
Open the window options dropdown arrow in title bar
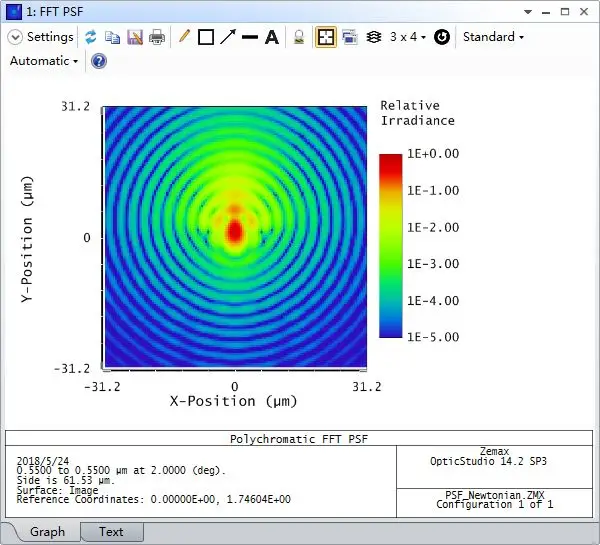click(528, 12)
